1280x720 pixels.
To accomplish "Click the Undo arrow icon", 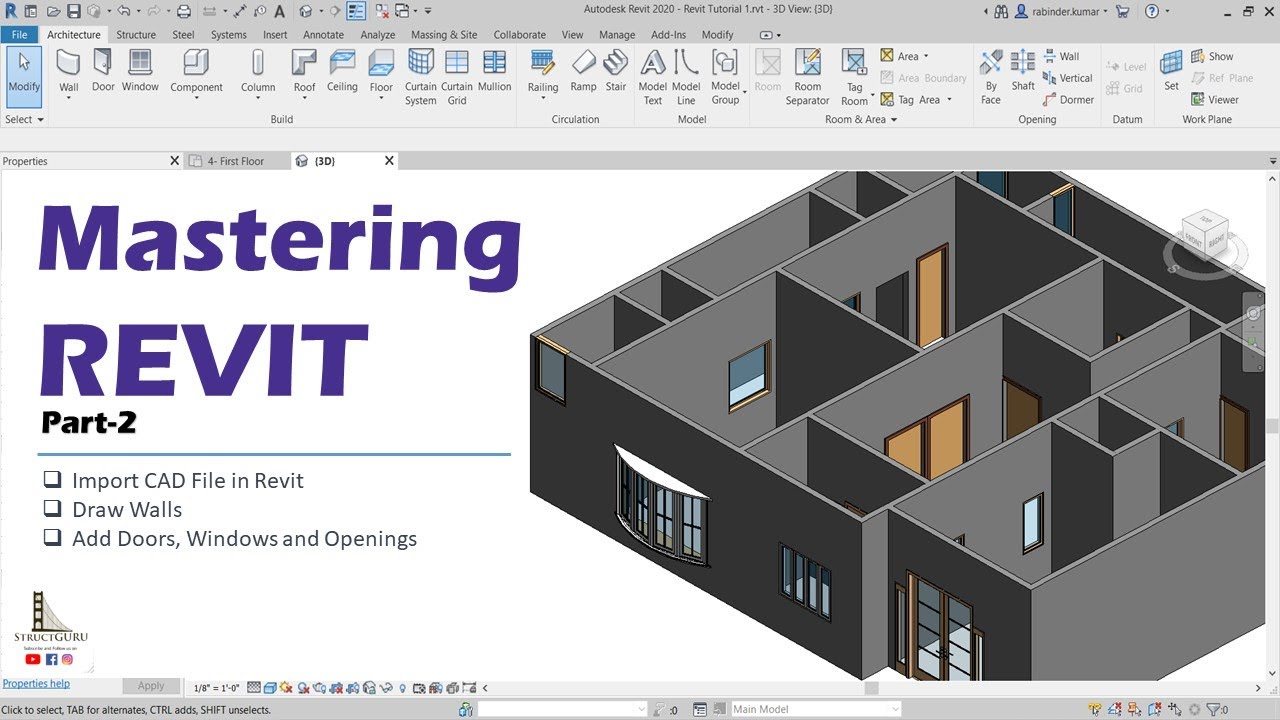I will (123, 11).
